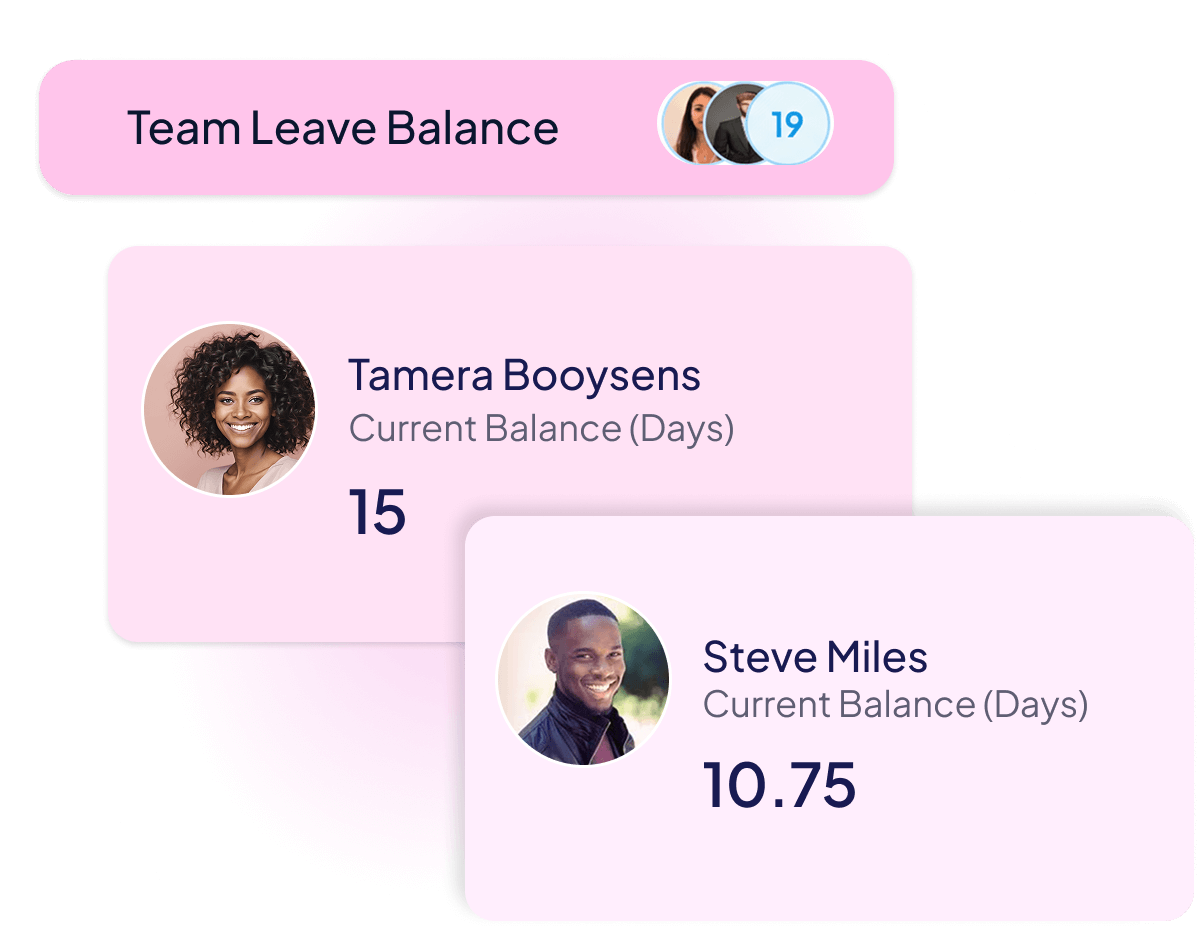Open Tamera Booysens' name link
Image resolution: width=1203 pixels, height=942 pixels.
coord(524,376)
